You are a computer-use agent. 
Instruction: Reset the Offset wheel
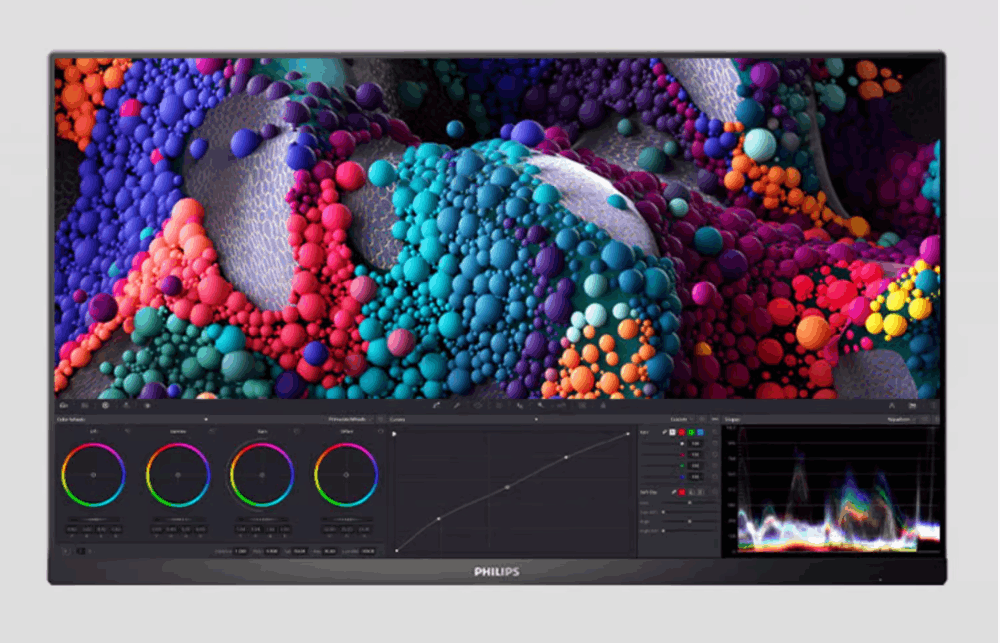[x=381, y=432]
